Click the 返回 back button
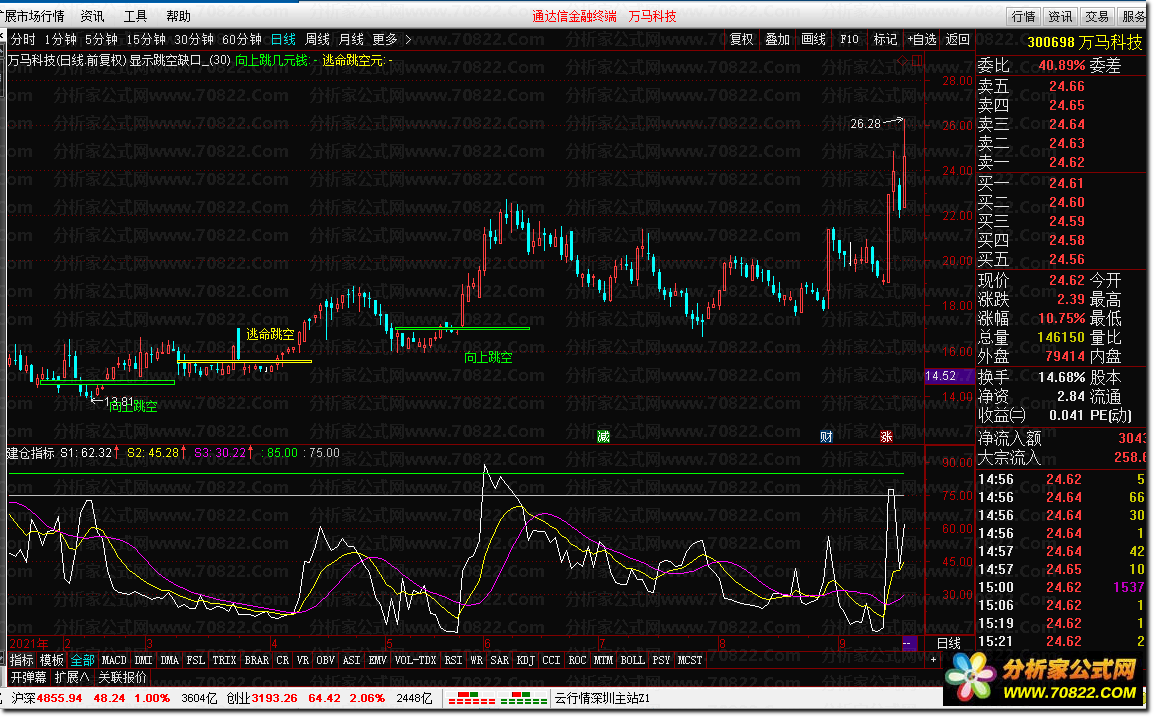This screenshot has height=717, width=1155. click(x=958, y=40)
